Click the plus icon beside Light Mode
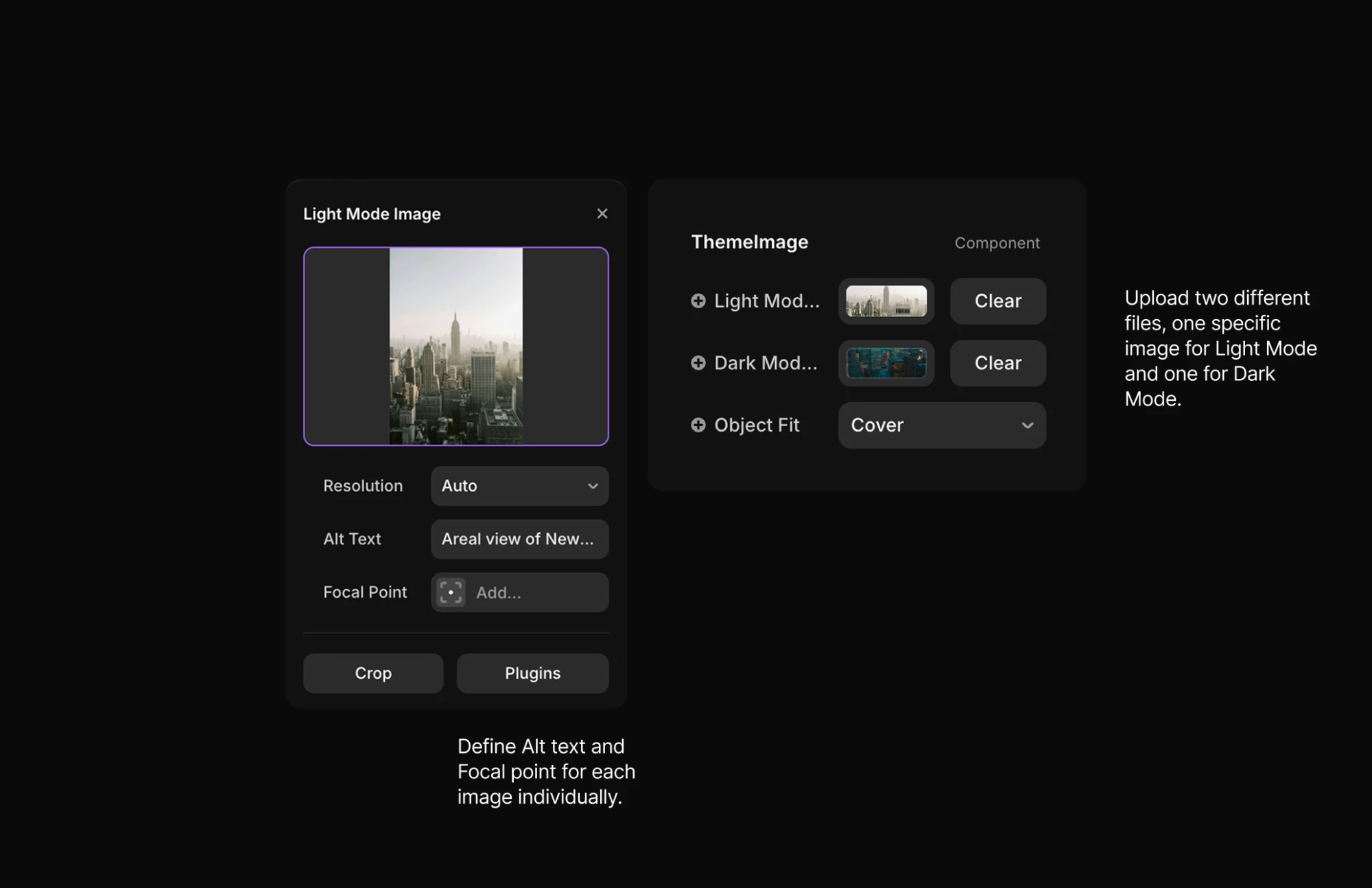This screenshot has width=1372, height=888. click(698, 301)
